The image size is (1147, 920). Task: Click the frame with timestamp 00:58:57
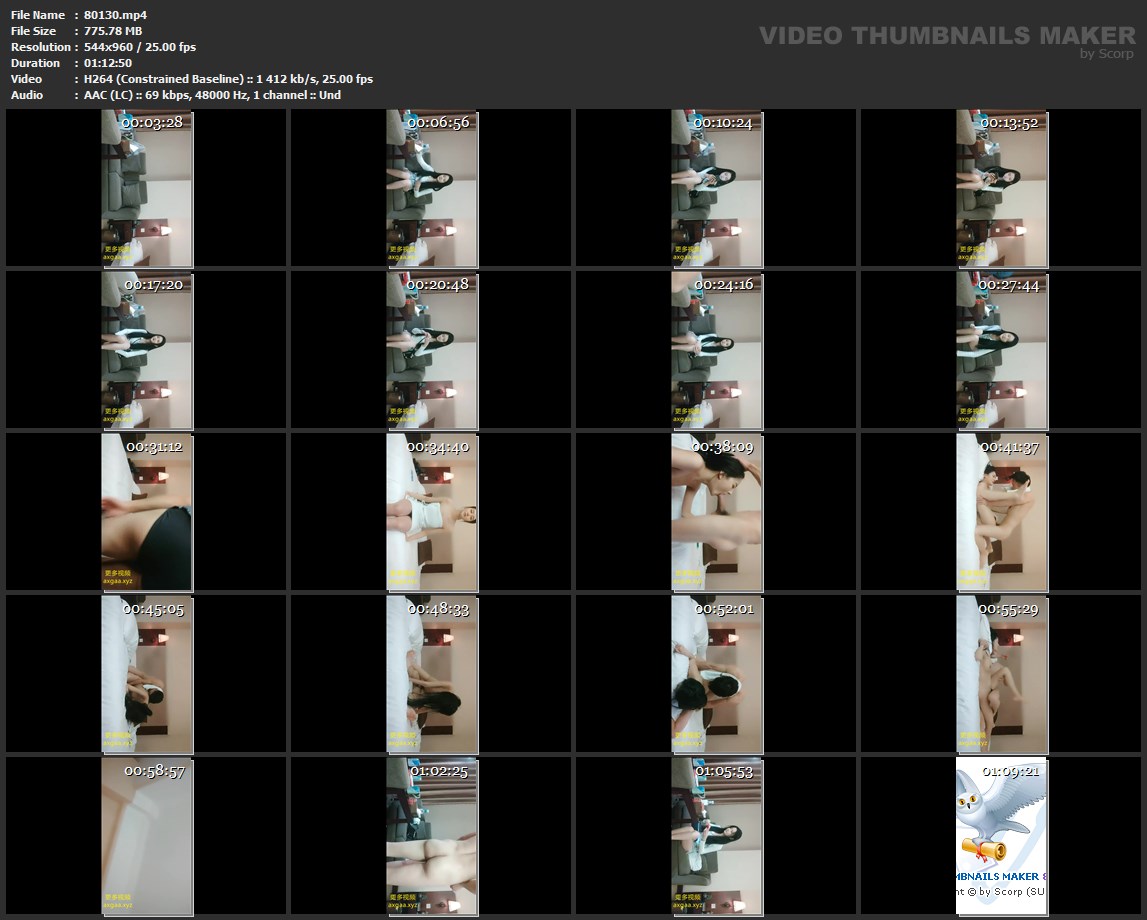[x=146, y=836]
